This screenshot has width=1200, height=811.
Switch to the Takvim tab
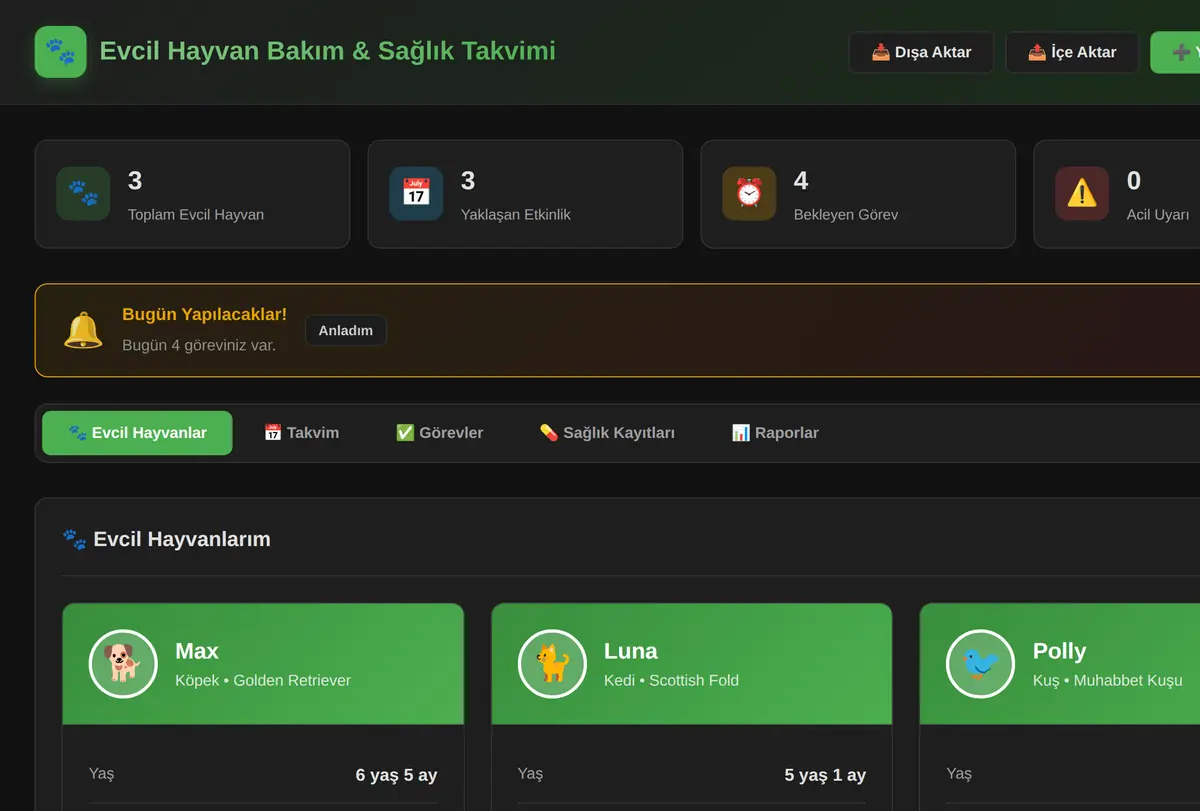301,433
